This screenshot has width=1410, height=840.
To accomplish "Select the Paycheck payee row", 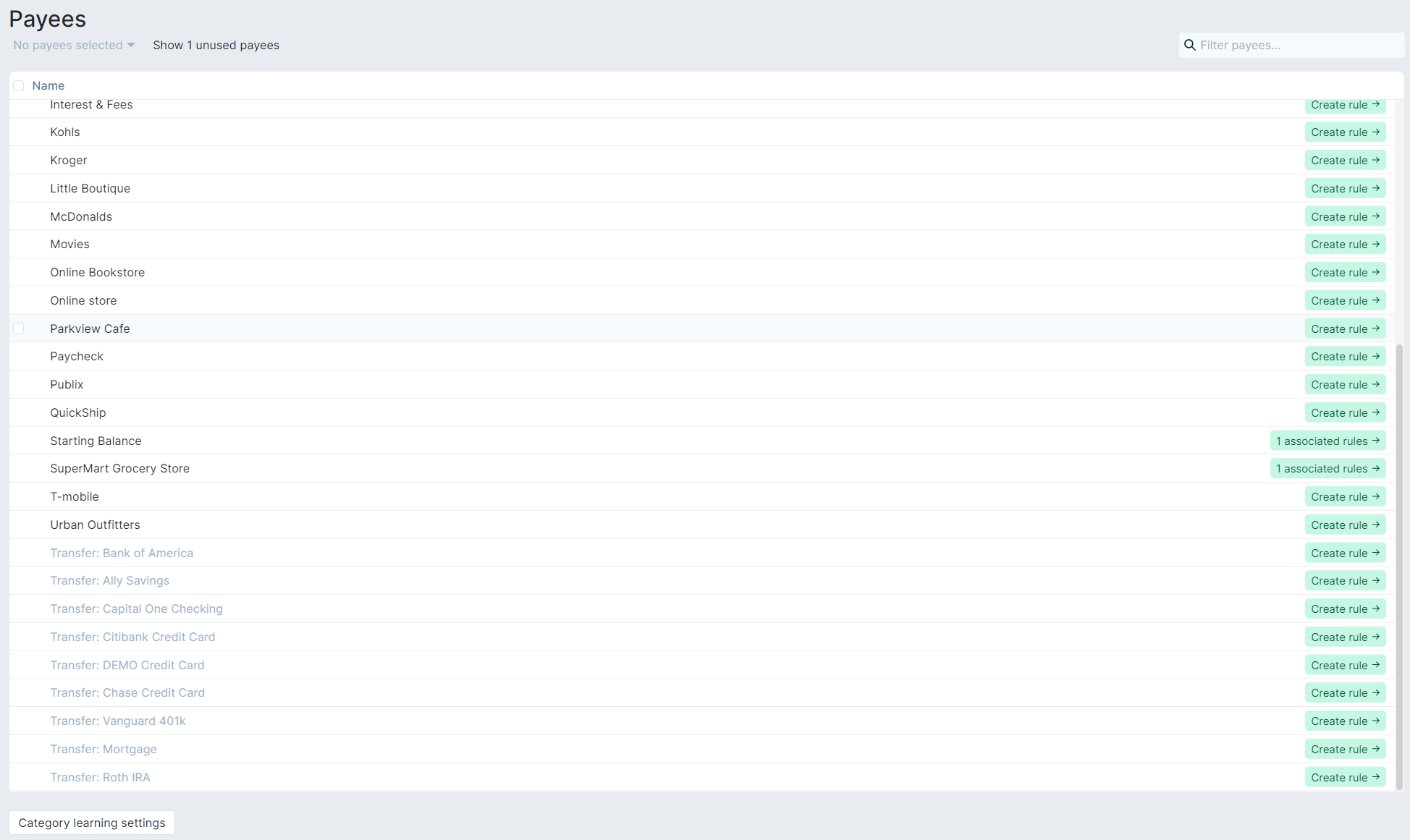I will [77, 356].
